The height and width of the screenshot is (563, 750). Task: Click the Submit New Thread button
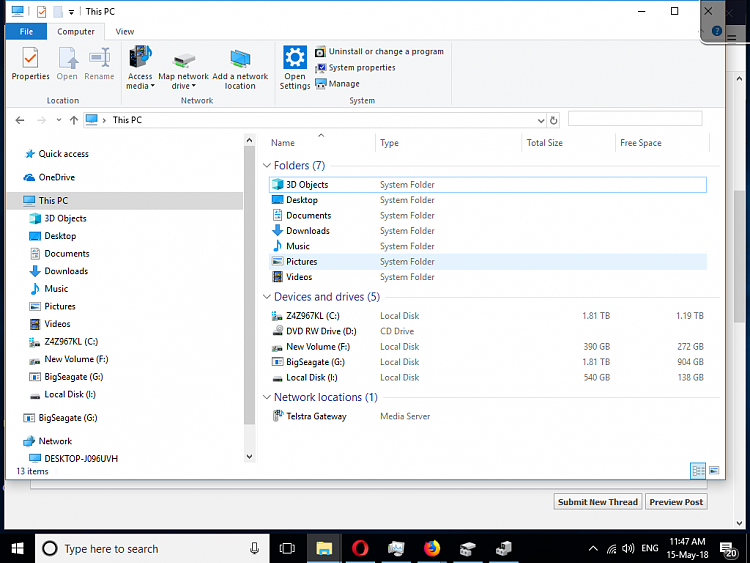coord(598,502)
